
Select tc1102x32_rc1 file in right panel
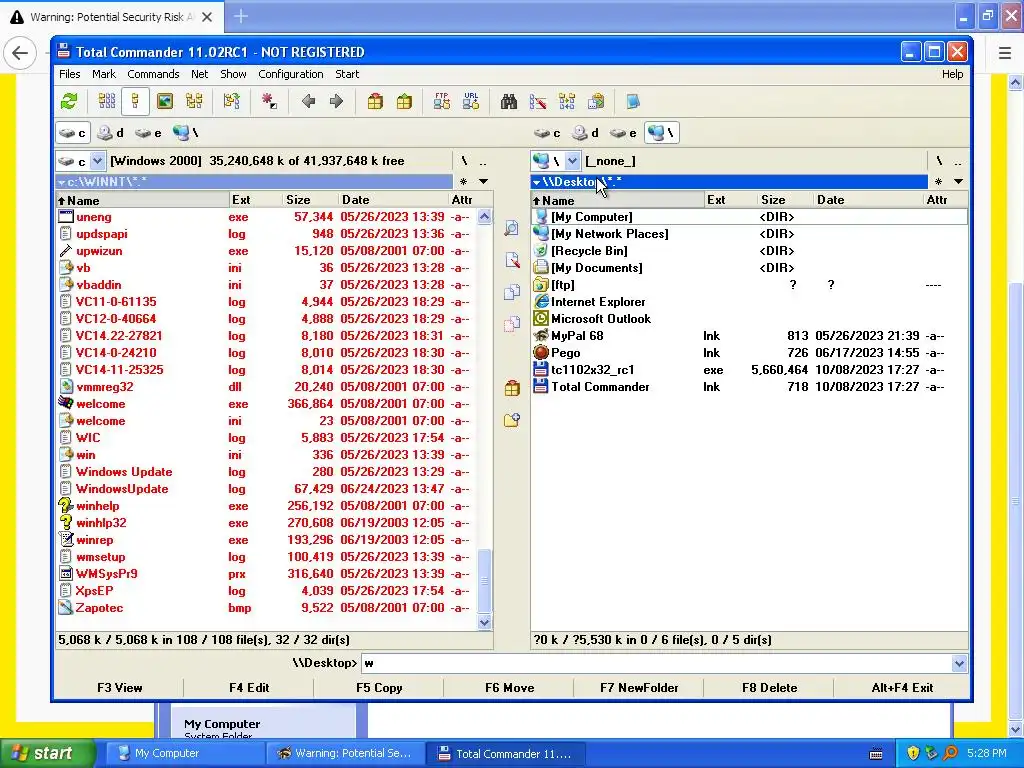tap(748, 370)
